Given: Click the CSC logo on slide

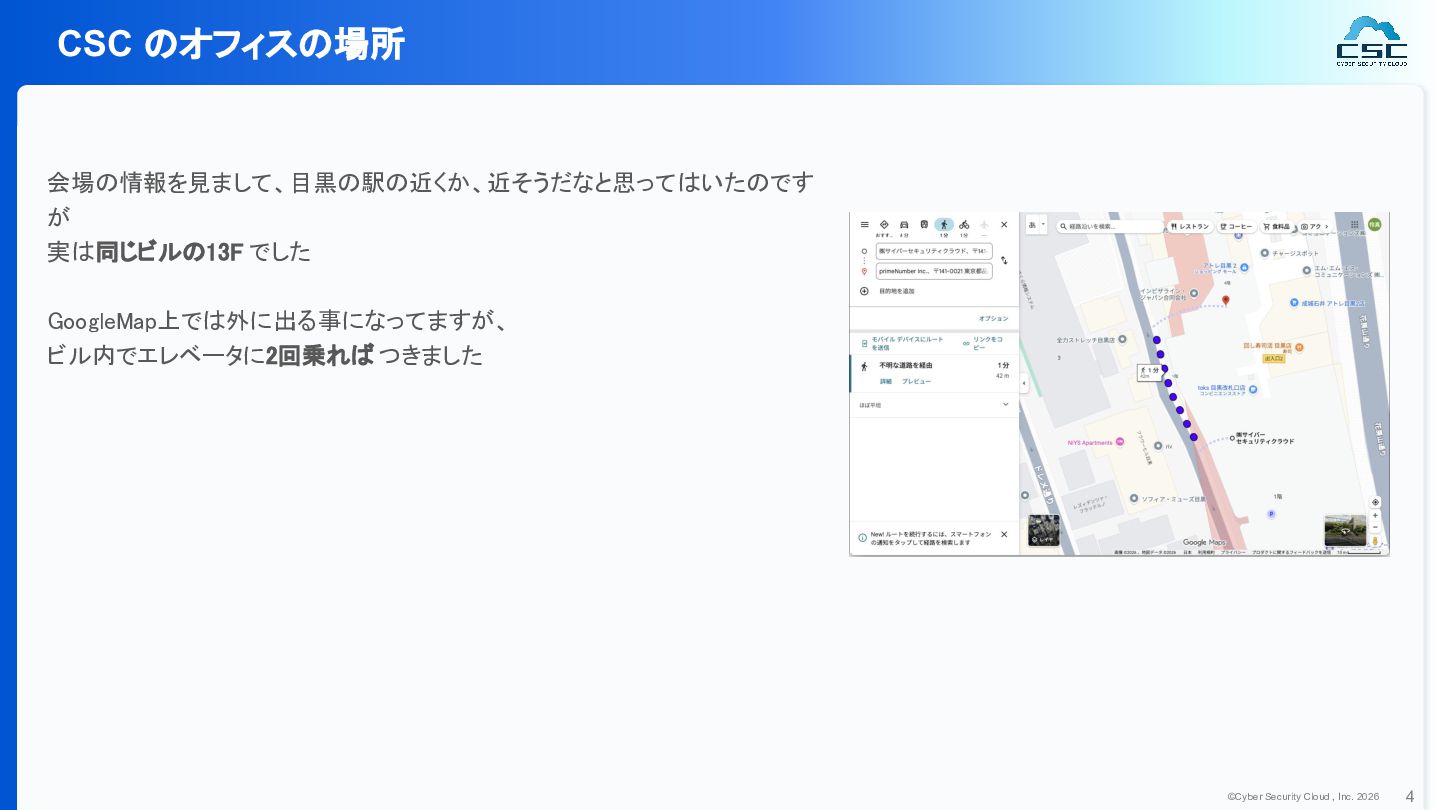Looking at the screenshot, I should (x=1371, y=41).
